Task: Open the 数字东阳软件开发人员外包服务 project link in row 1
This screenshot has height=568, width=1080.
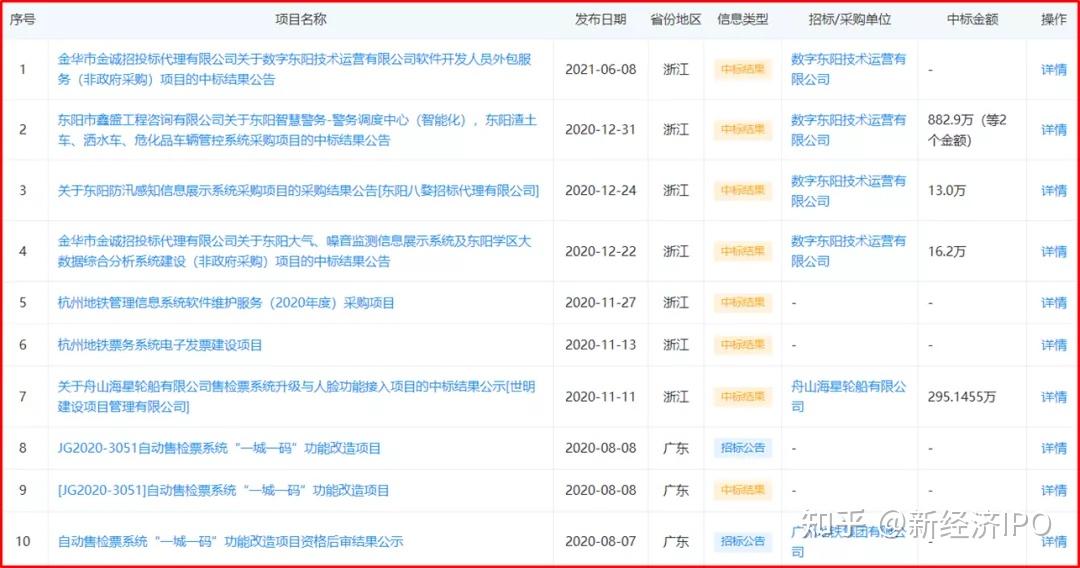Action: pos(295,70)
